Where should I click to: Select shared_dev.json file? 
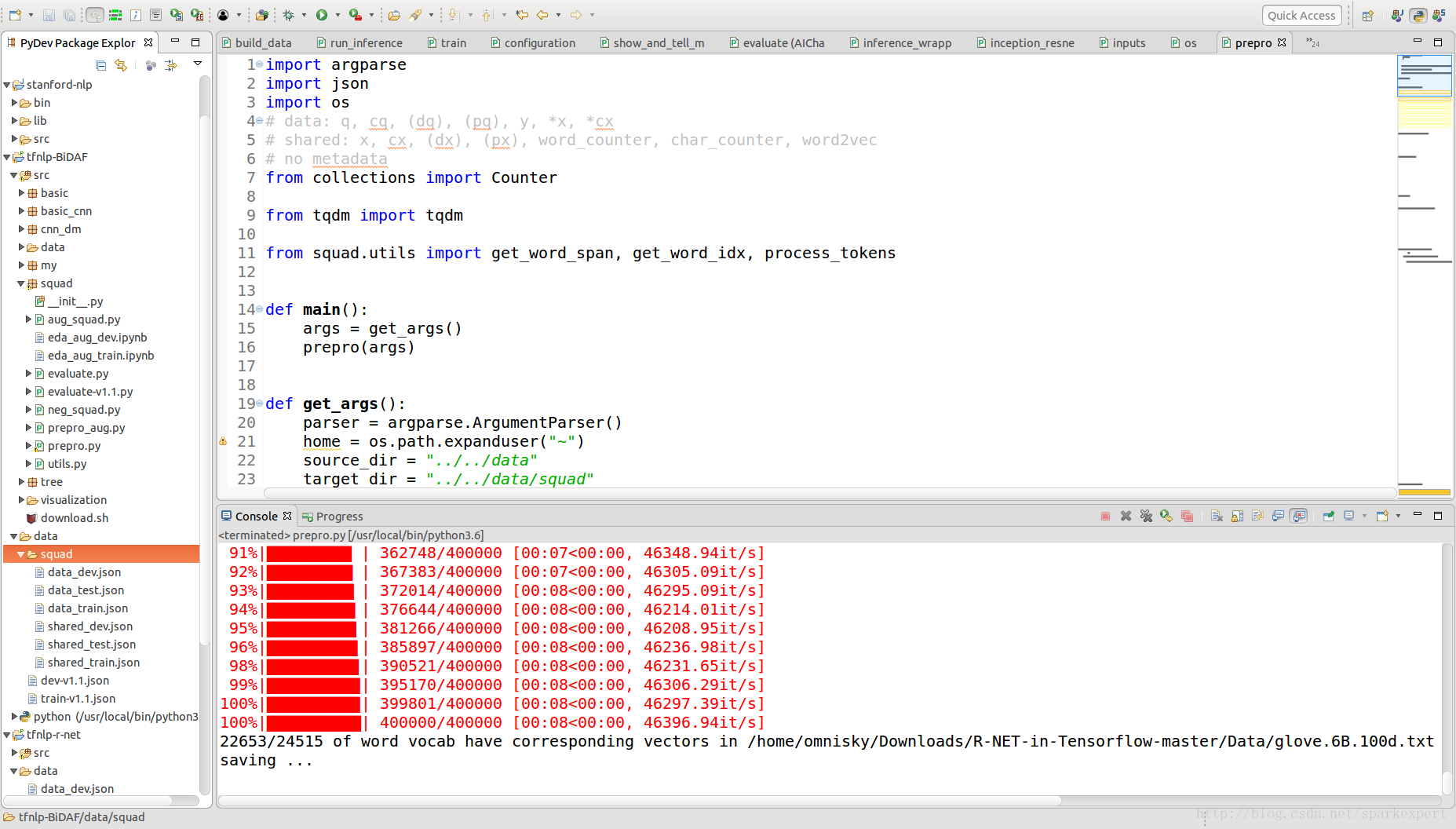point(89,626)
